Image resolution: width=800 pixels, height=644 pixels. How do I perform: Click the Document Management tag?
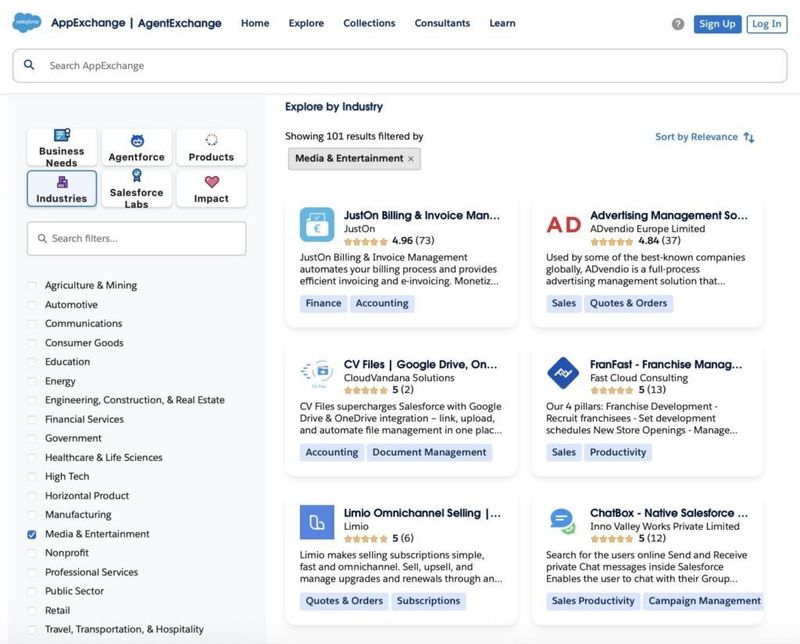[429, 452]
